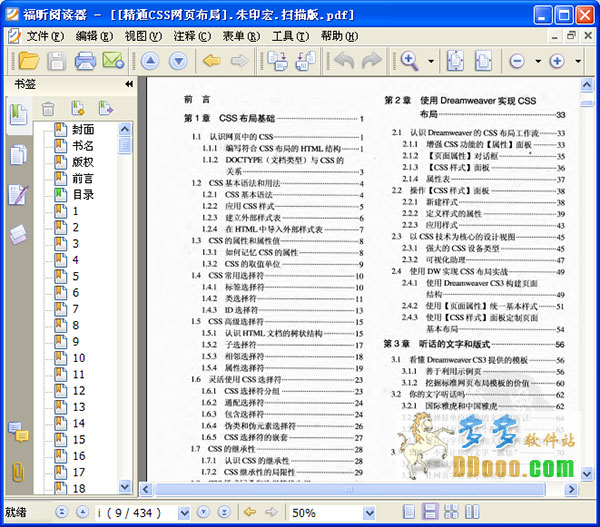Open the 表单 menu
600x527 pixels.
(241, 36)
